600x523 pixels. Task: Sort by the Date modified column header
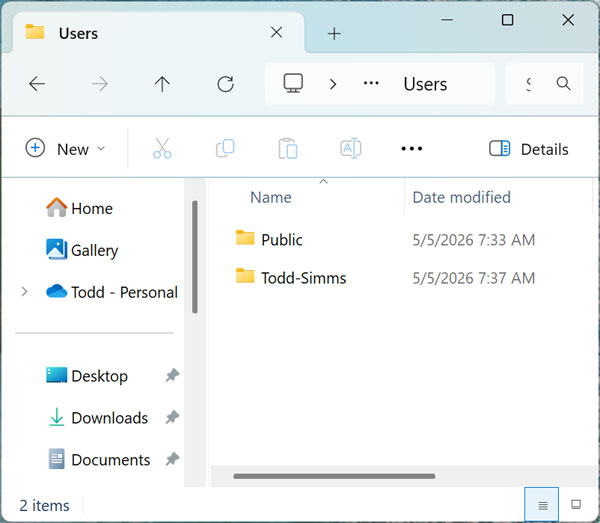coord(461,197)
